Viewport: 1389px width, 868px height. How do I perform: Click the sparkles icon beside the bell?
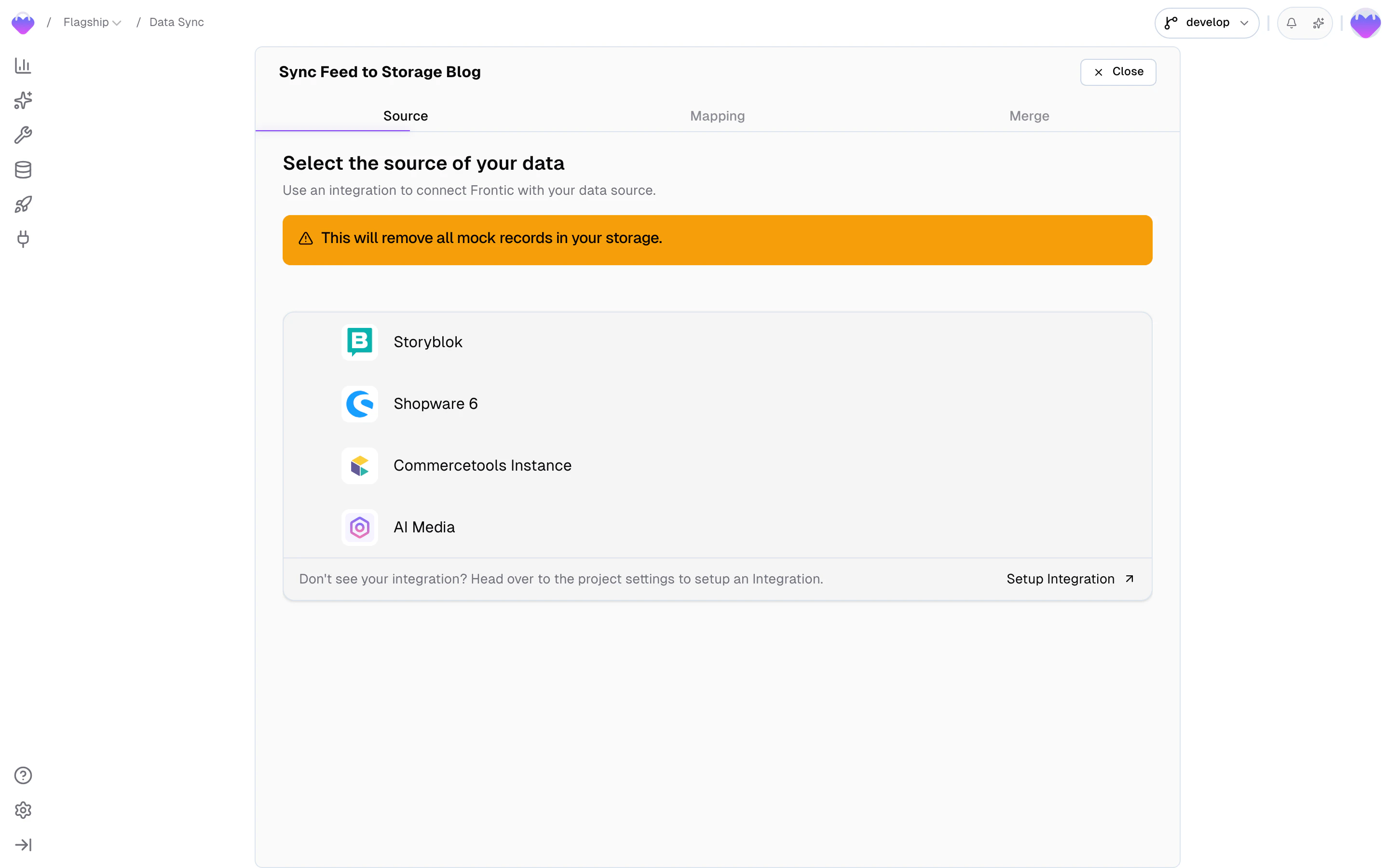tap(1319, 23)
